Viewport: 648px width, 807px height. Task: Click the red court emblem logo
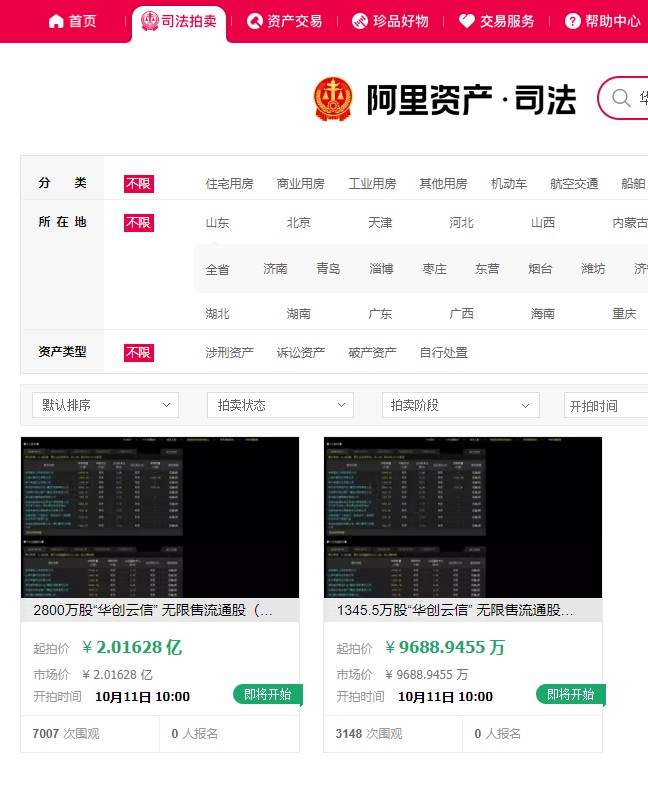(333, 99)
